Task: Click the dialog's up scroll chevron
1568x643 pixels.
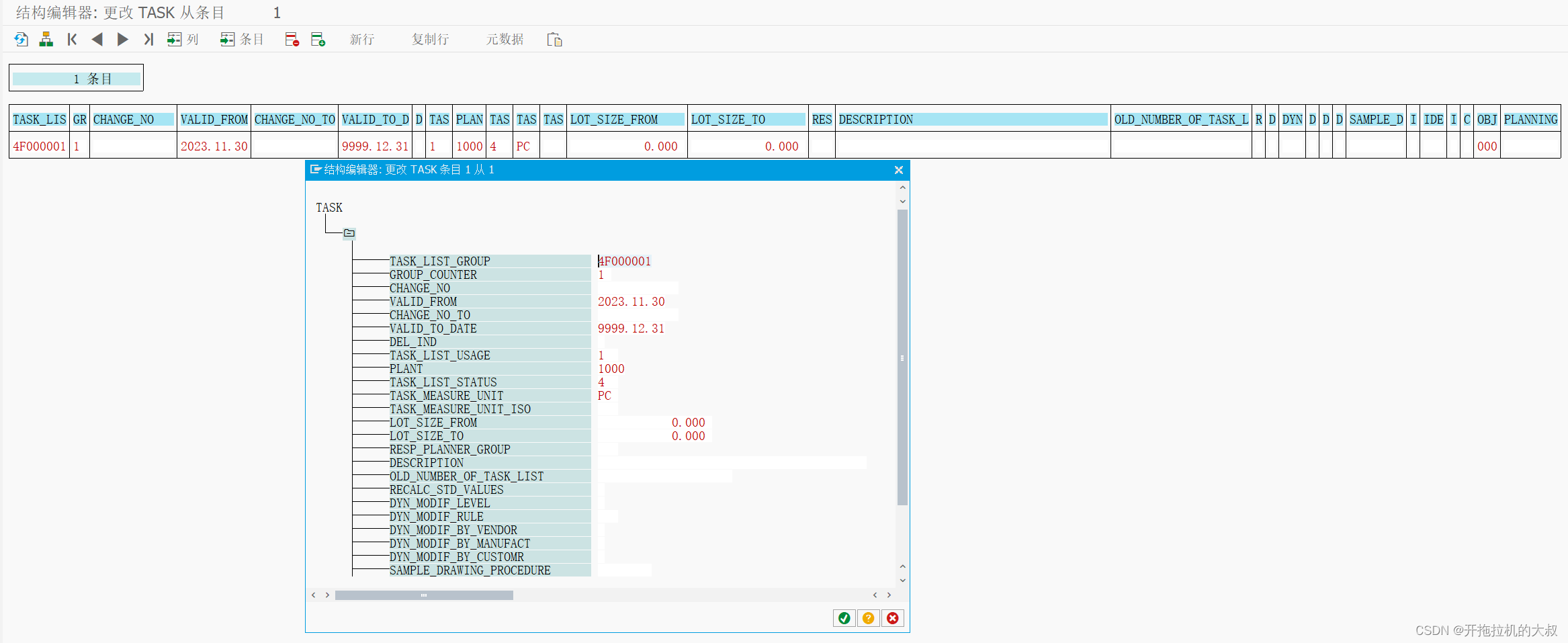Action: point(902,187)
